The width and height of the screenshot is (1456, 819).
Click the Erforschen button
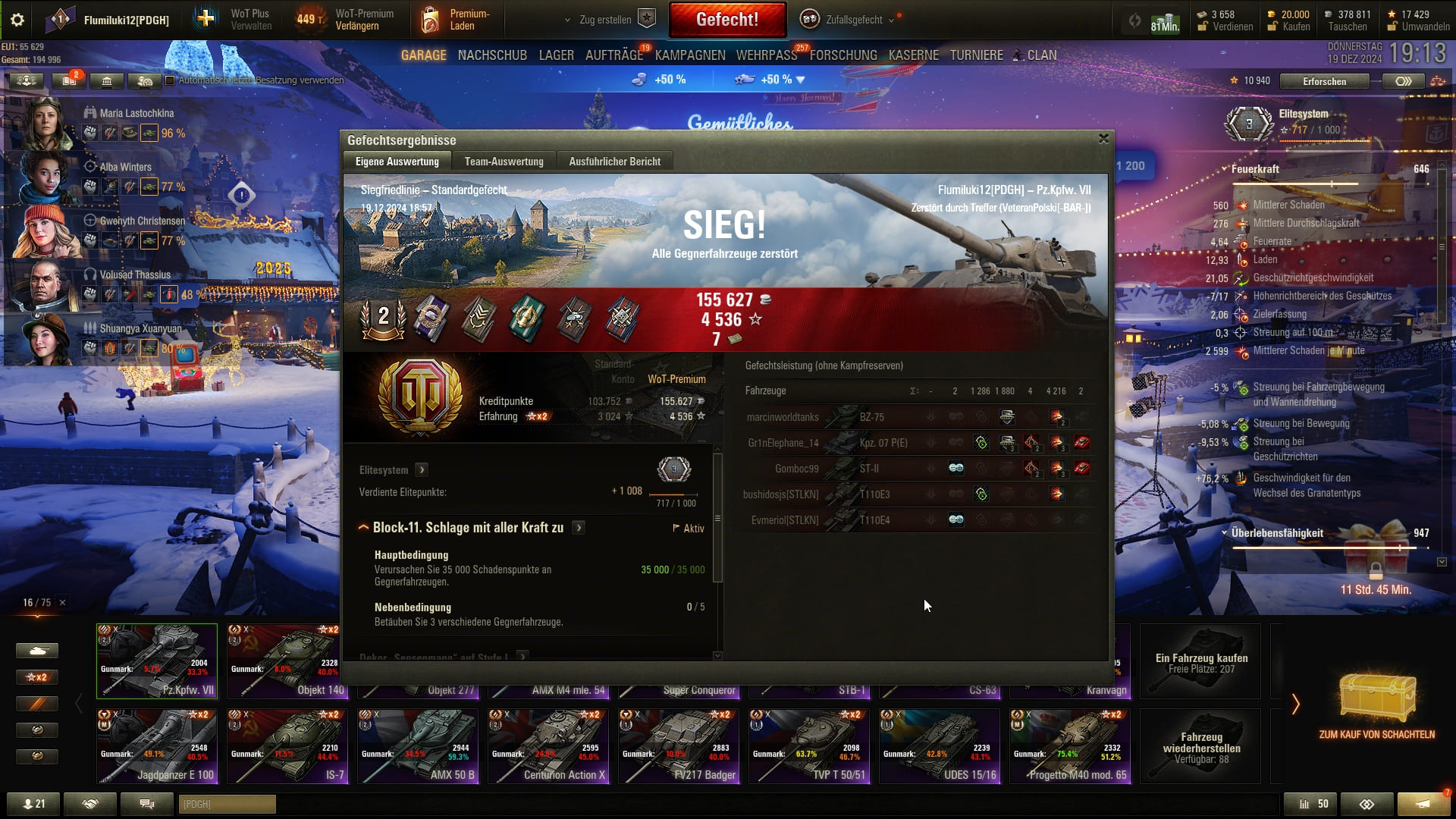(x=1324, y=81)
